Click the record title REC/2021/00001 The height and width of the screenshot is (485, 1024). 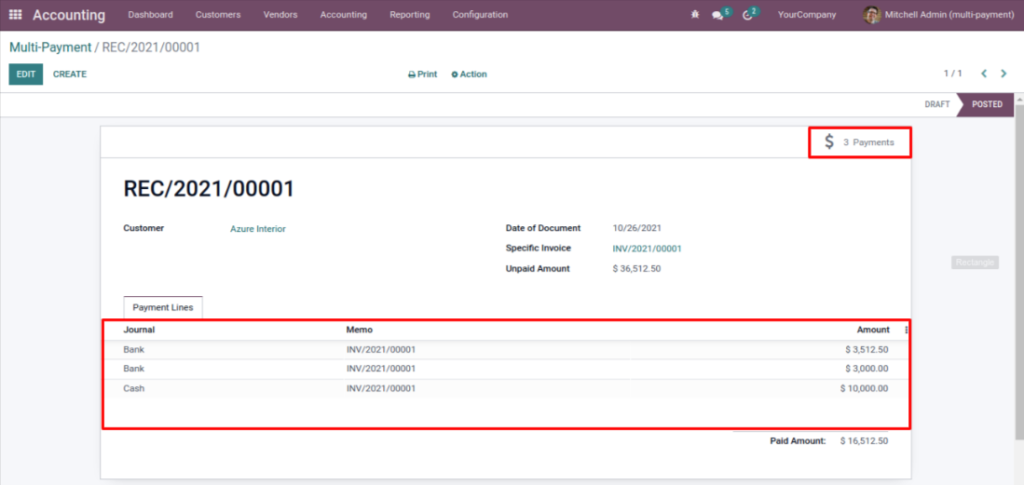click(209, 189)
